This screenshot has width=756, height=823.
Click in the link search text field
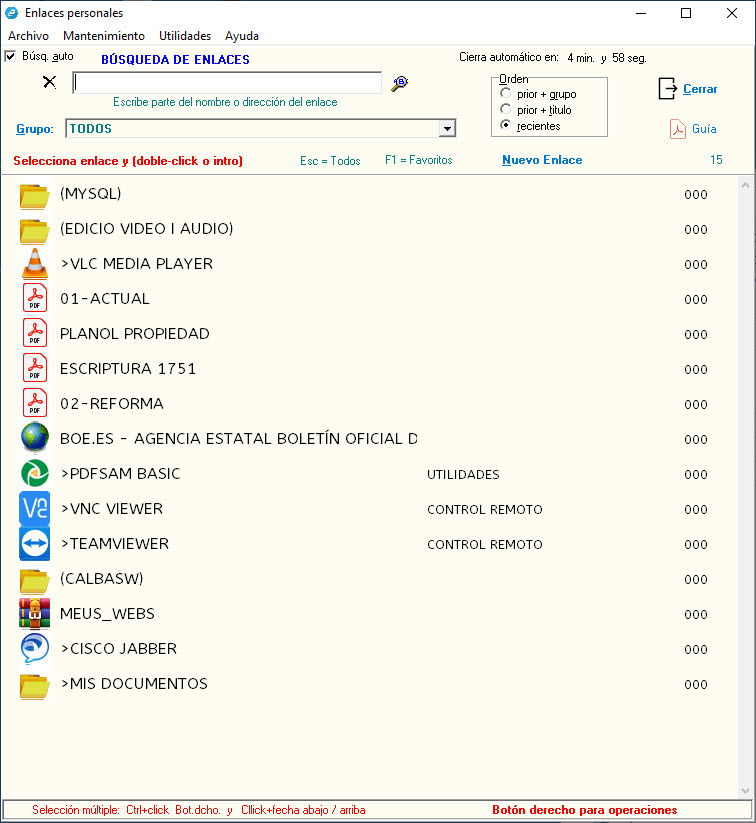click(227, 83)
